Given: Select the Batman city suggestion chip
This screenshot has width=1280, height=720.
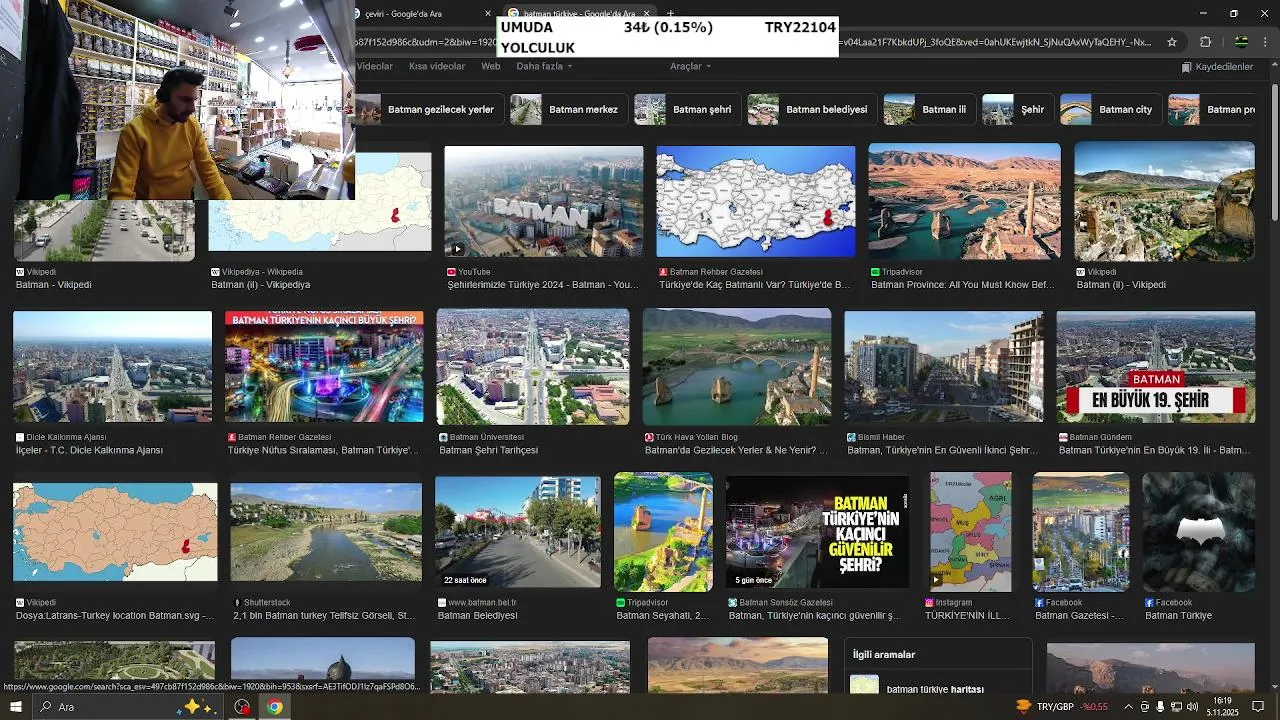Looking at the screenshot, I should 1109,110.
